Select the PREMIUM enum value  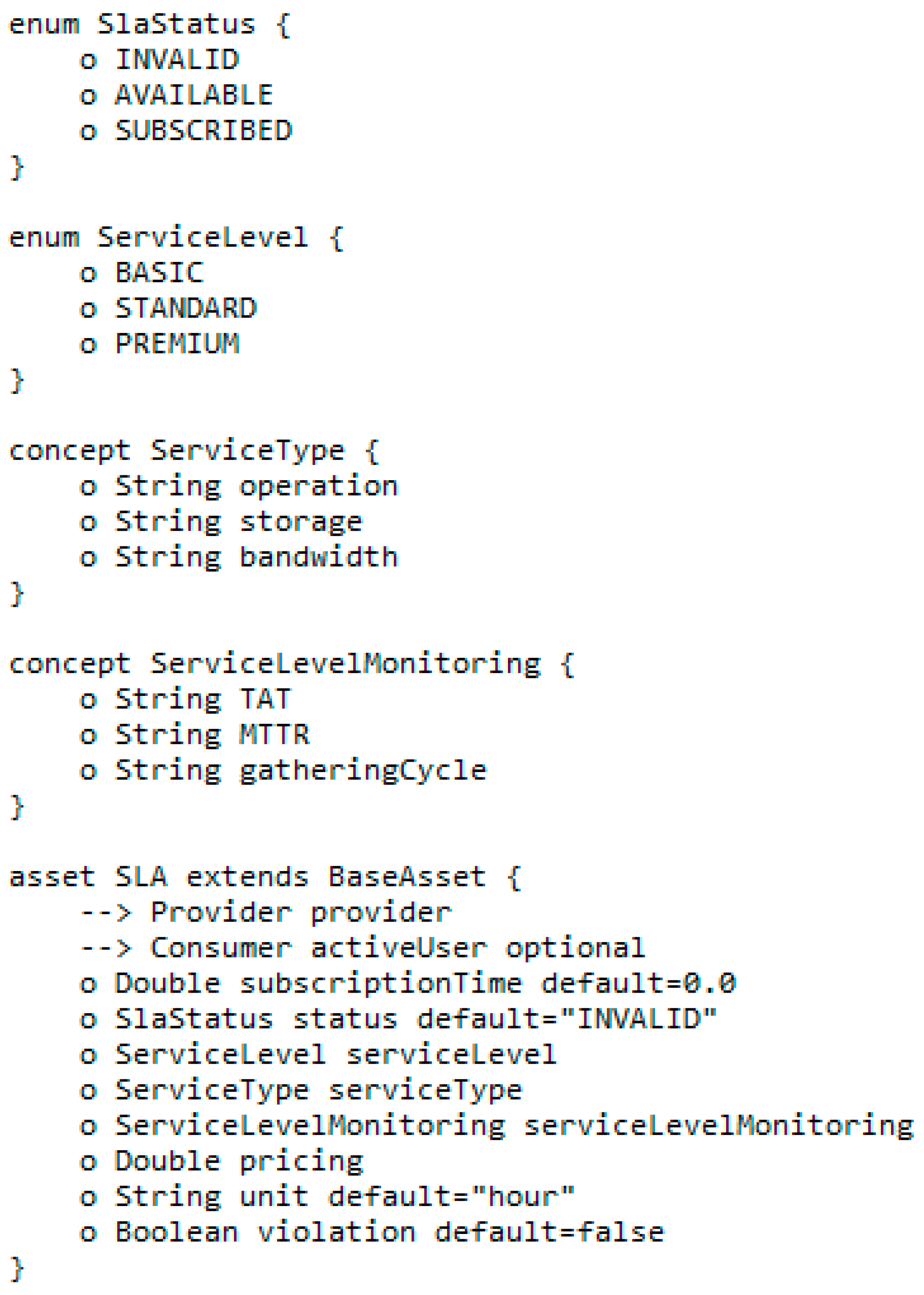[x=177, y=344]
